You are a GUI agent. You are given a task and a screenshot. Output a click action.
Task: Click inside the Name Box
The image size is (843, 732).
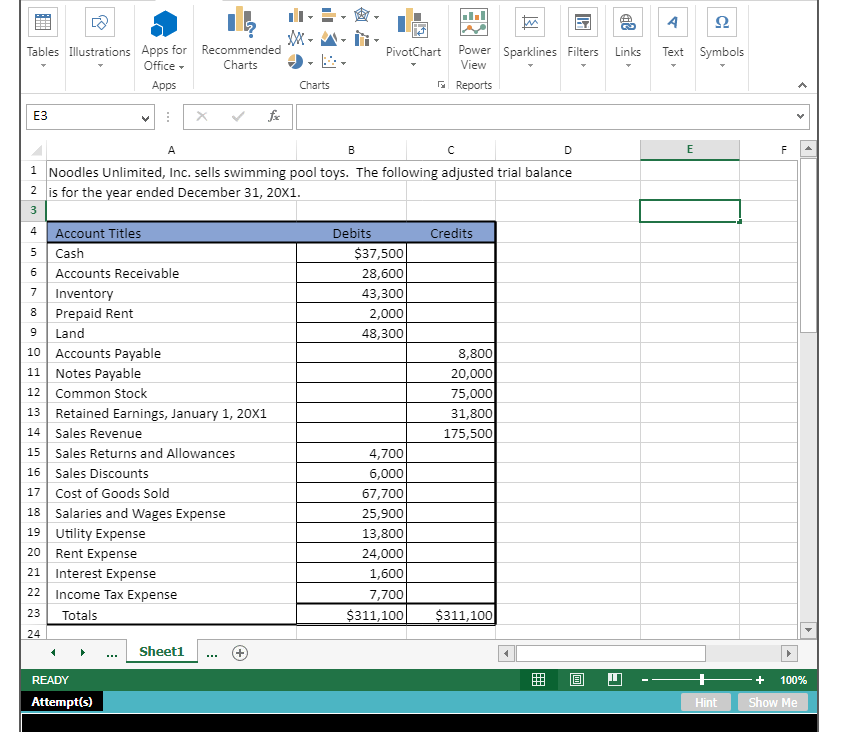tap(85, 116)
